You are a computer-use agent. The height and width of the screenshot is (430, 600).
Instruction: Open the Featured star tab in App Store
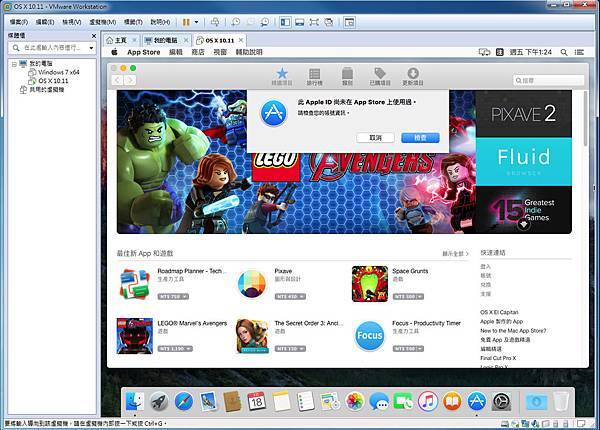tap(282, 77)
